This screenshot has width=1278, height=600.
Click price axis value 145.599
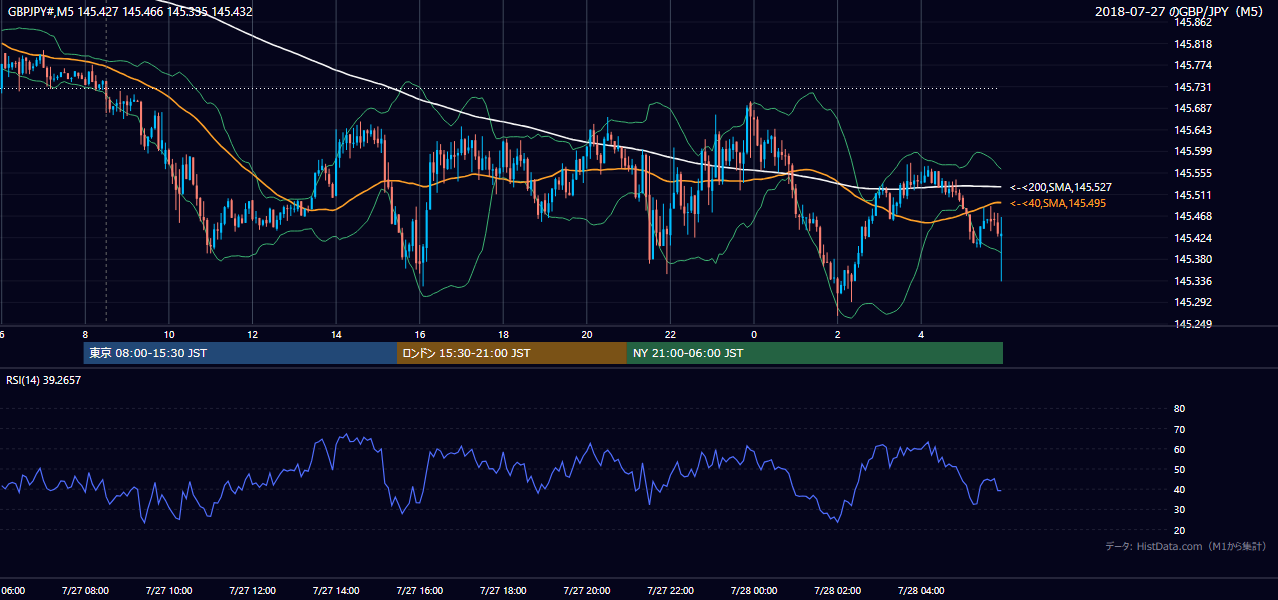(1192, 152)
